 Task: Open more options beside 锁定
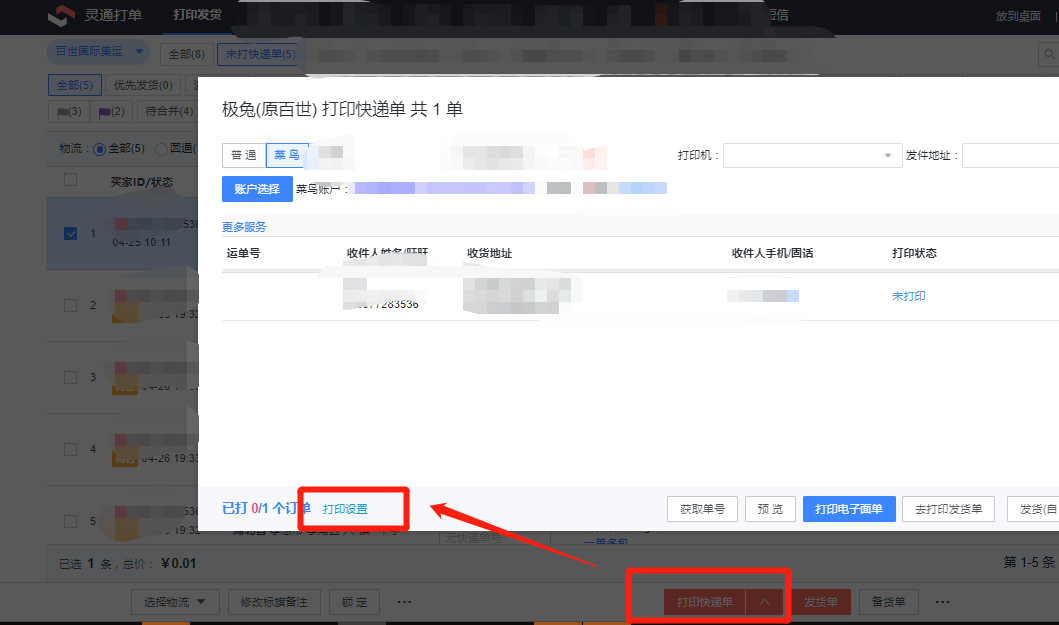pyautogui.click(x=405, y=602)
